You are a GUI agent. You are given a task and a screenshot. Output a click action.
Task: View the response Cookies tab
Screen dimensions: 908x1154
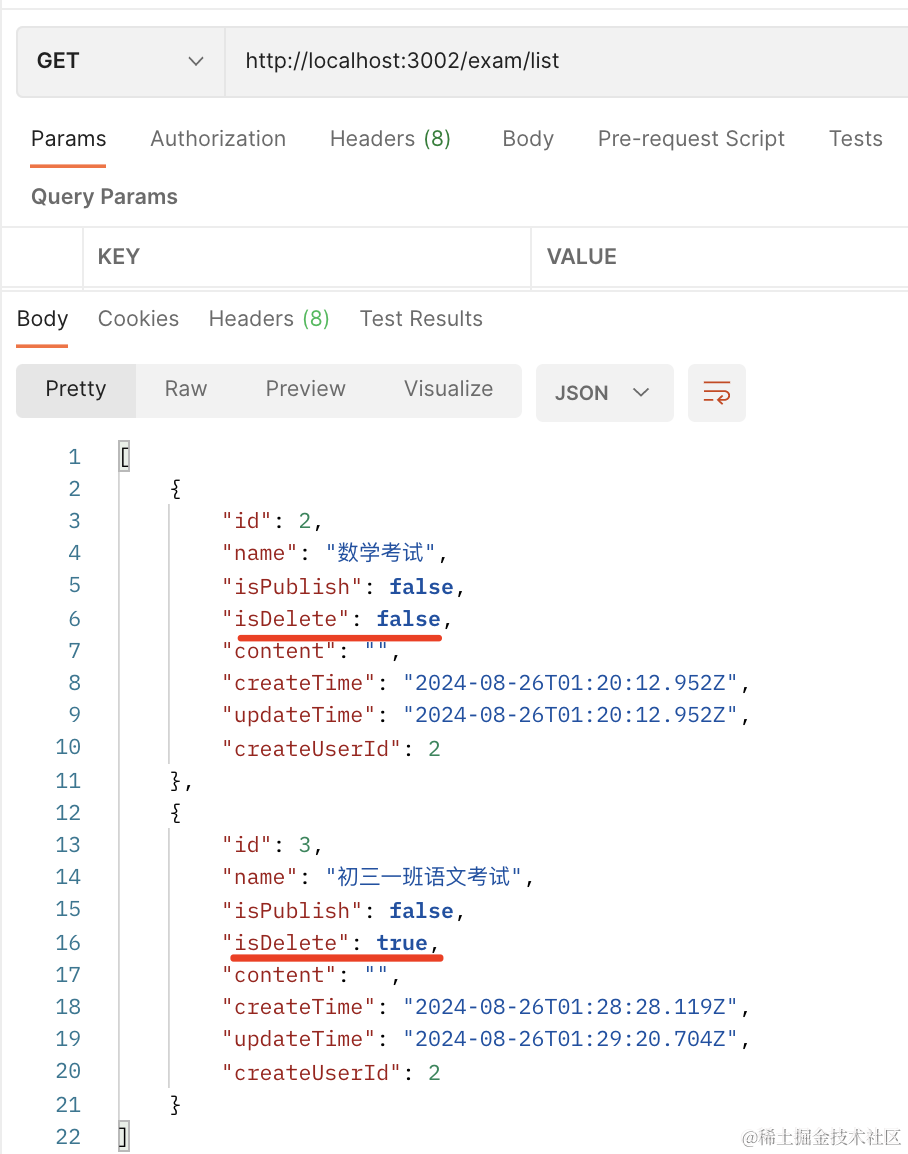(138, 319)
